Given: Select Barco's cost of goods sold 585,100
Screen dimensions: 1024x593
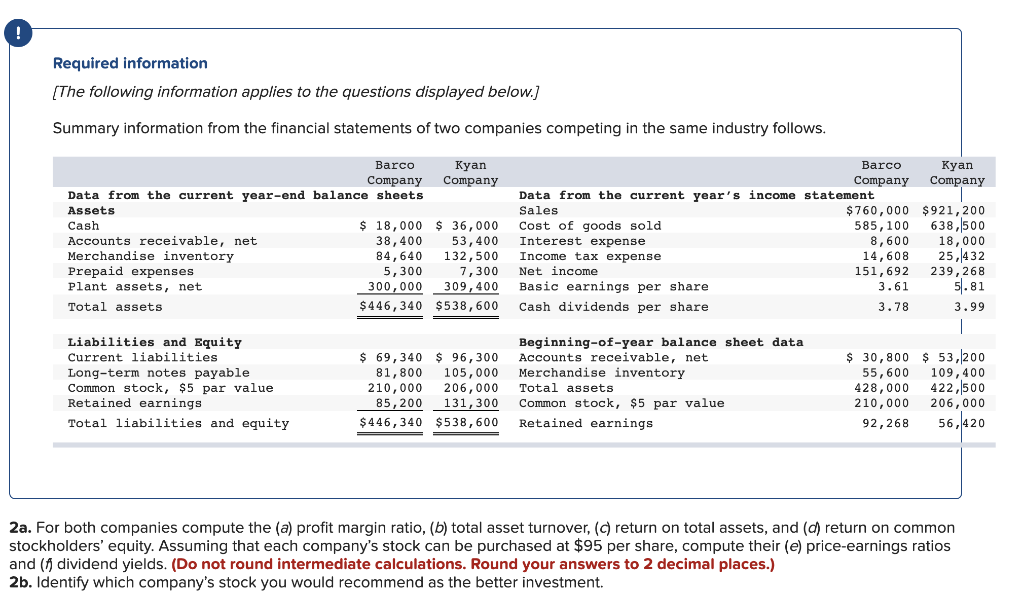Looking at the screenshot, I should [882, 225].
